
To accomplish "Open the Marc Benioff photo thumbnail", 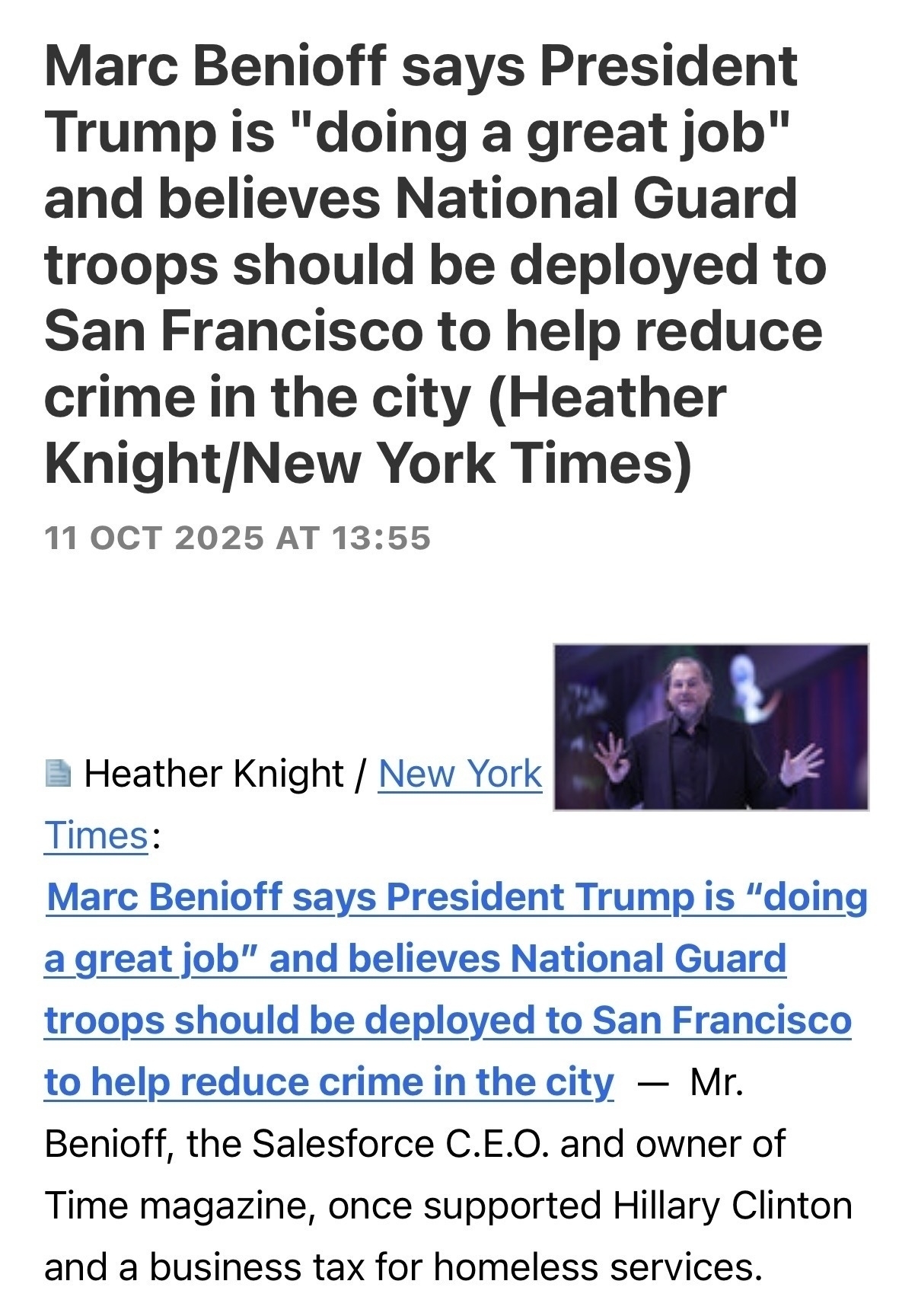I will pos(711,727).
